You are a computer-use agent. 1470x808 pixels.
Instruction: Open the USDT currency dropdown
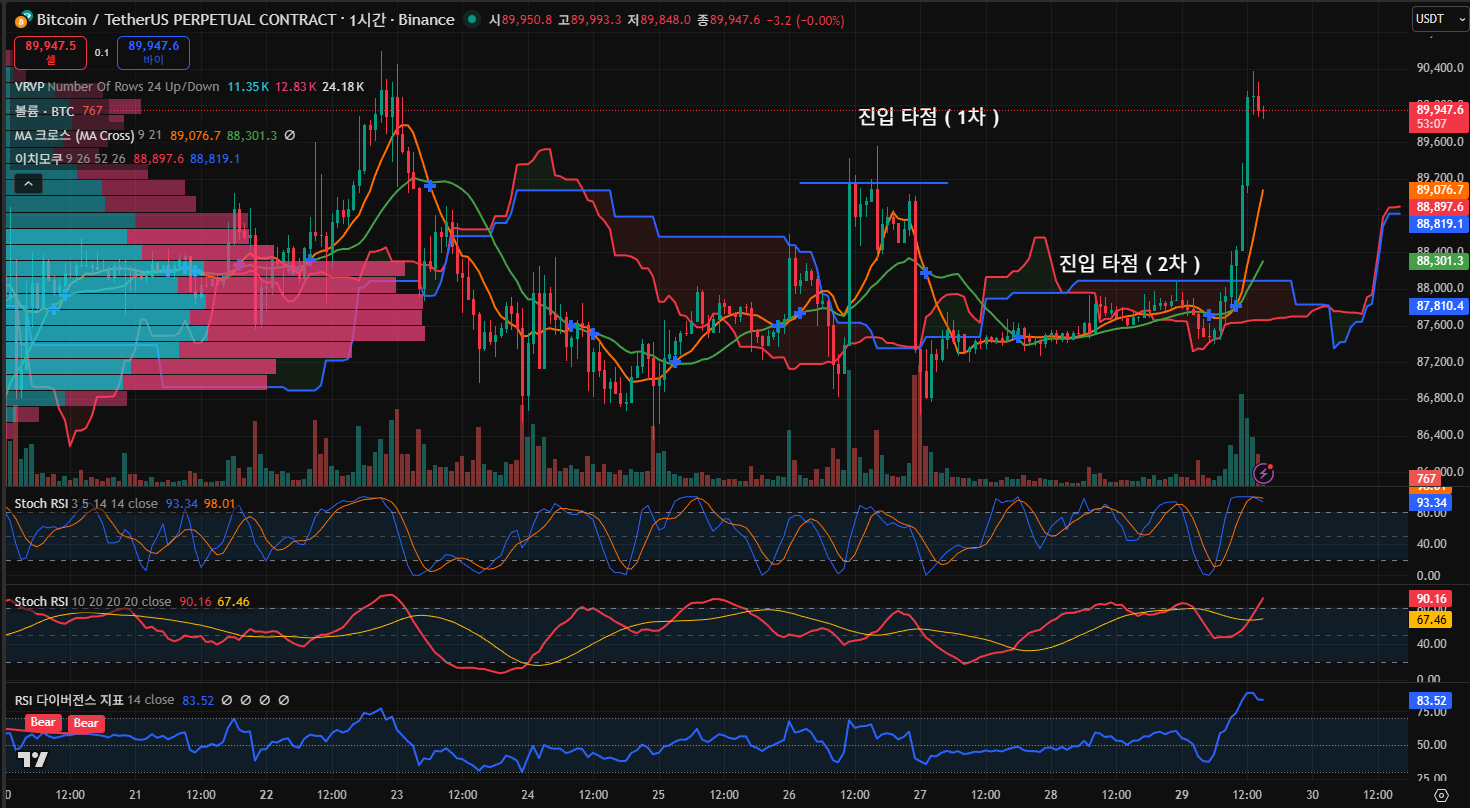click(x=1440, y=18)
